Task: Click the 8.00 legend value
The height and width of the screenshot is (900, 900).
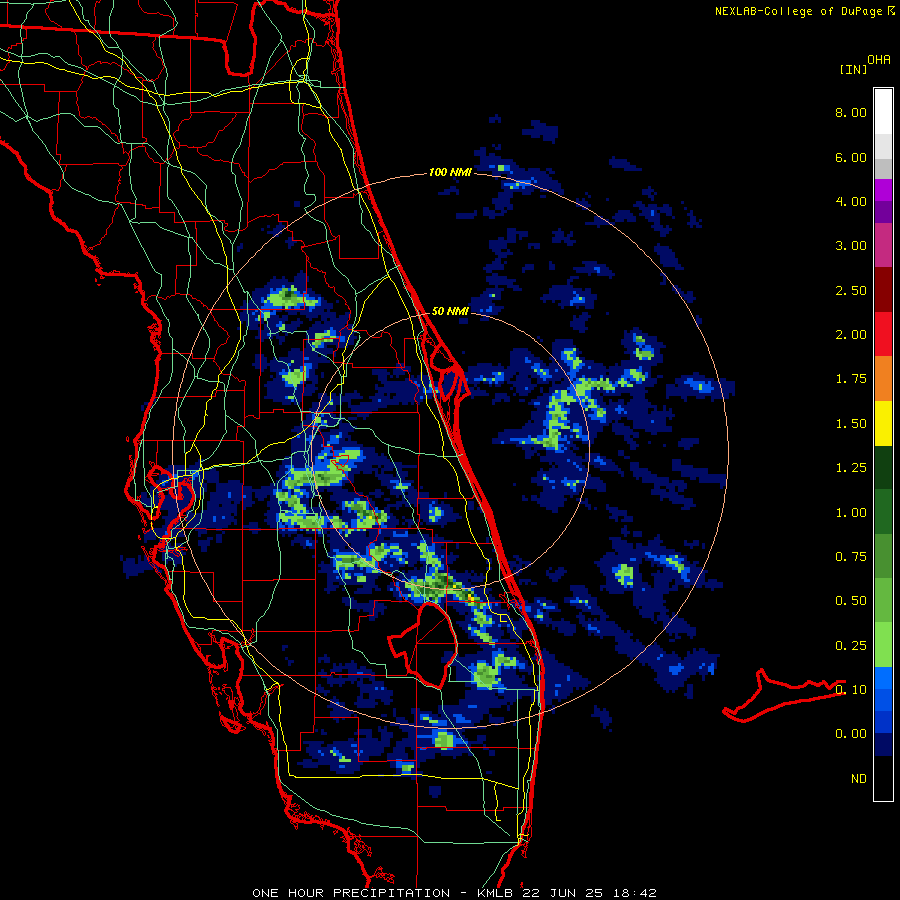Action: pyautogui.click(x=851, y=112)
